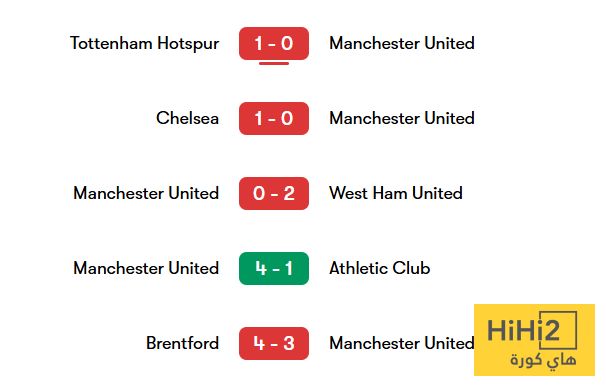Select the red 0 - 2 score badge
The image size is (606, 387).
(274, 193)
